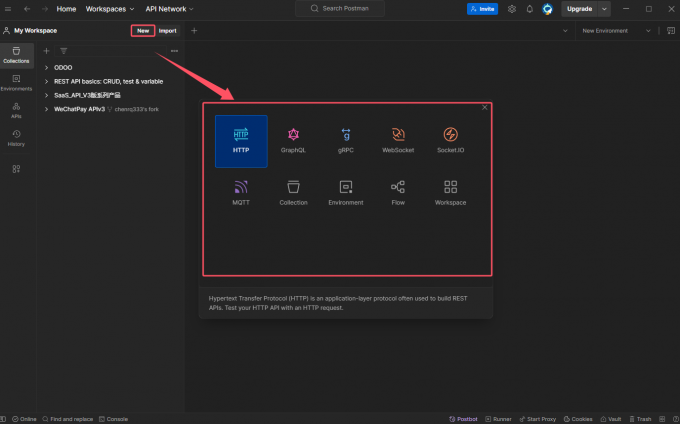Open the environment quick look icon

click(x=671, y=31)
